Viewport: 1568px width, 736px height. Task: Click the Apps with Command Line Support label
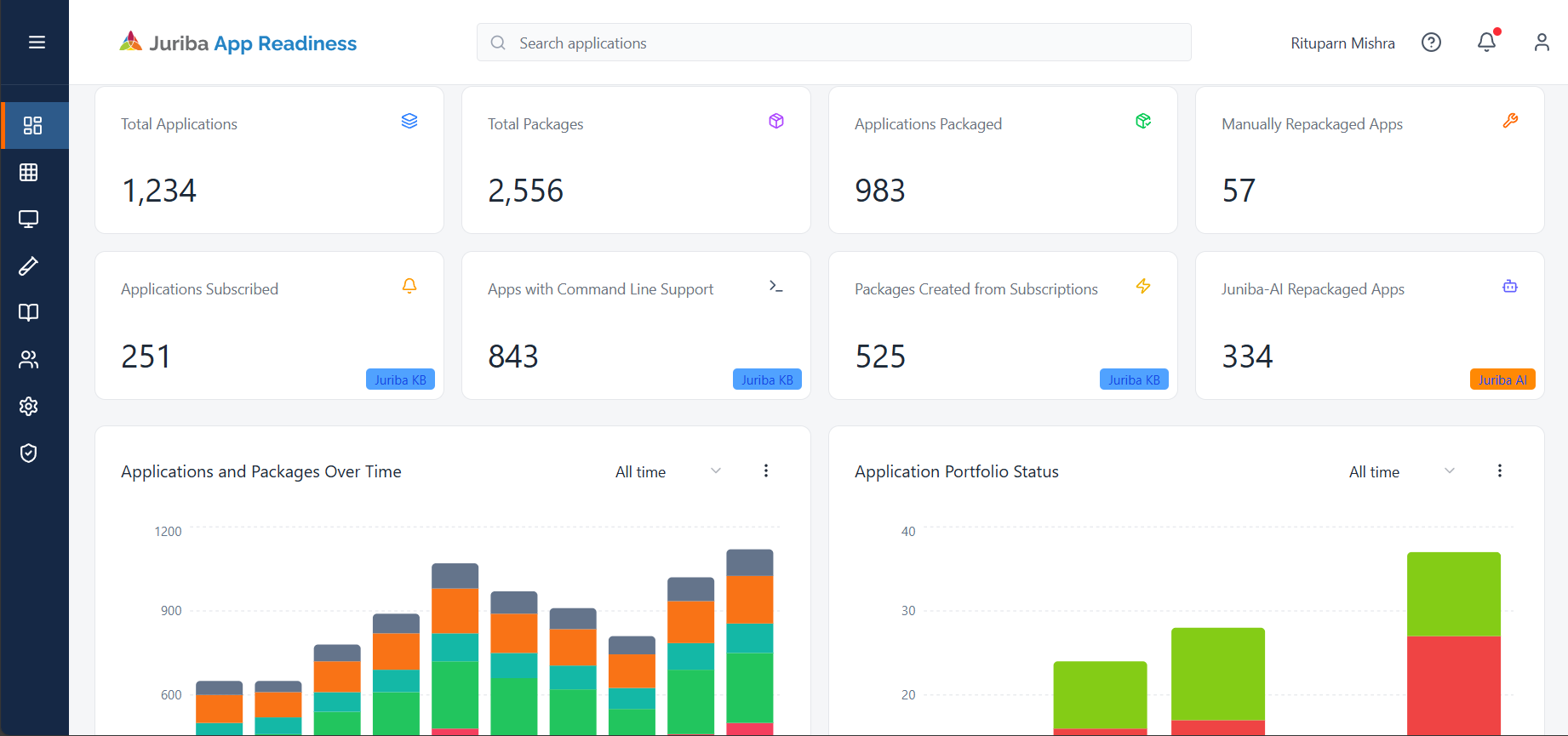(x=601, y=289)
